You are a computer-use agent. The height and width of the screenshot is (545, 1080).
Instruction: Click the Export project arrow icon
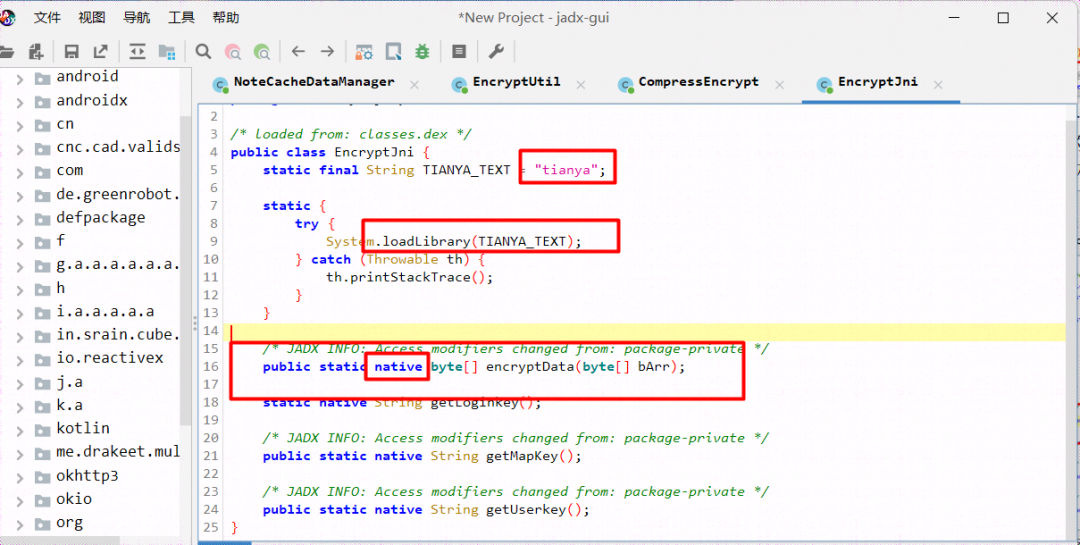(x=101, y=51)
